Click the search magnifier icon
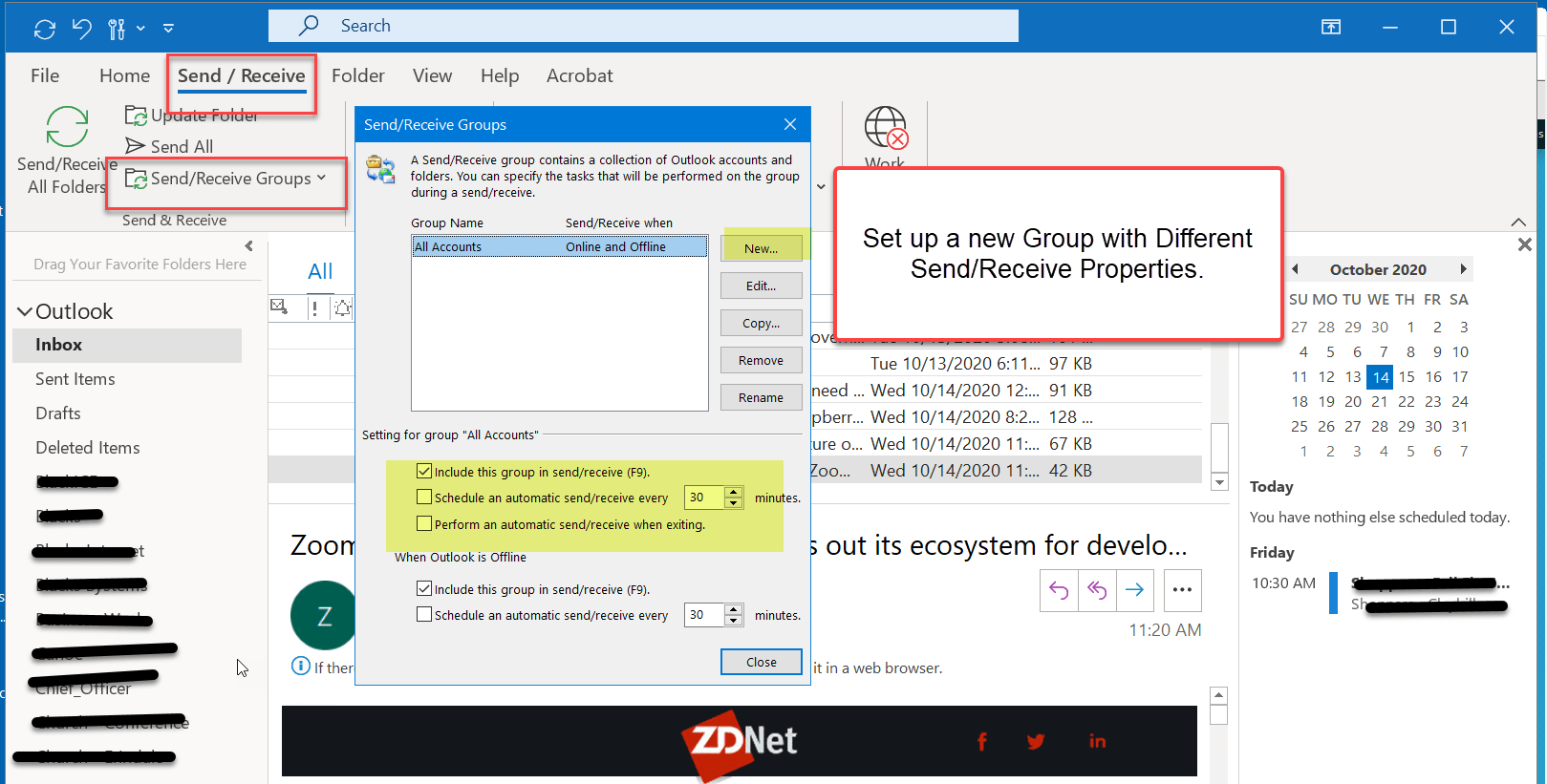 pos(309,26)
